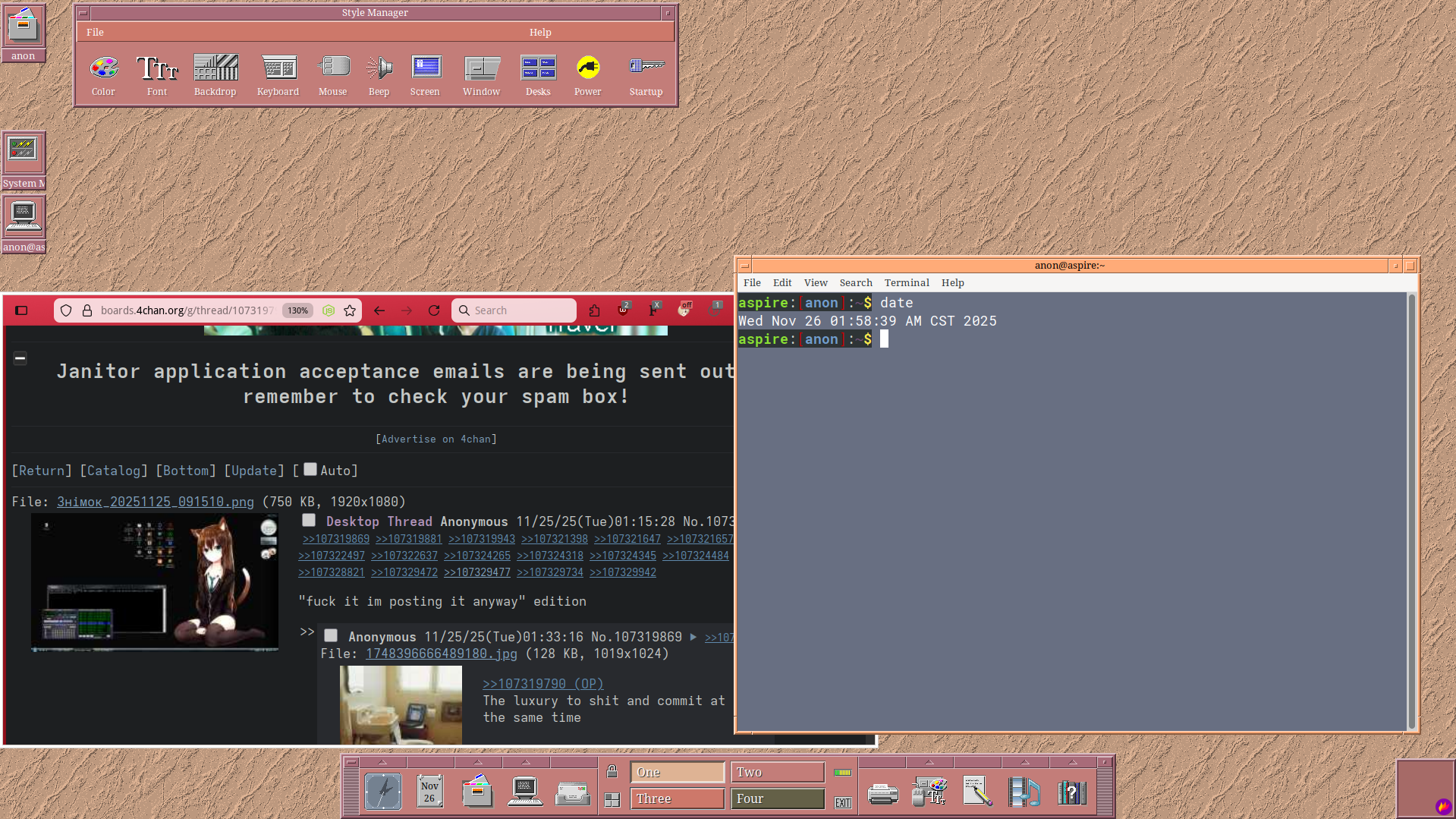Click the terminal window scrollbar
This screenshot has width=1456, height=819.
1411,512
